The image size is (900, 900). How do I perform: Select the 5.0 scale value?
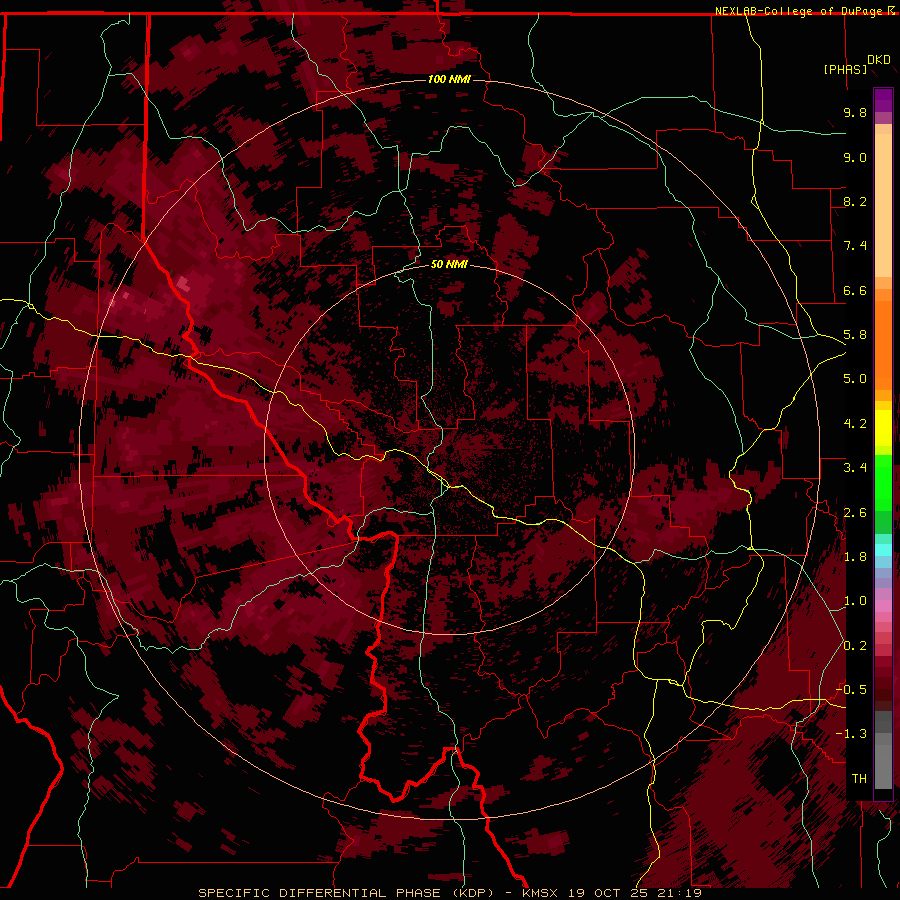(x=855, y=379)
